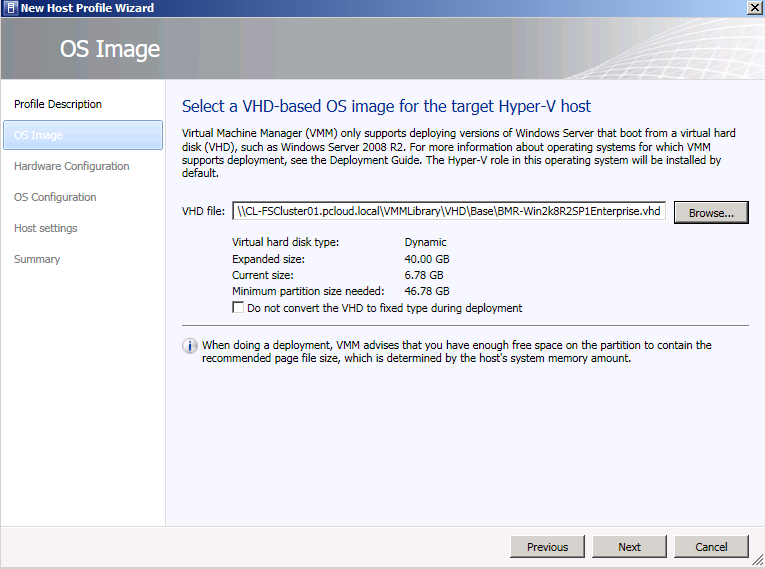Click the information icon beside deployment advice

(x=190, y=346)
